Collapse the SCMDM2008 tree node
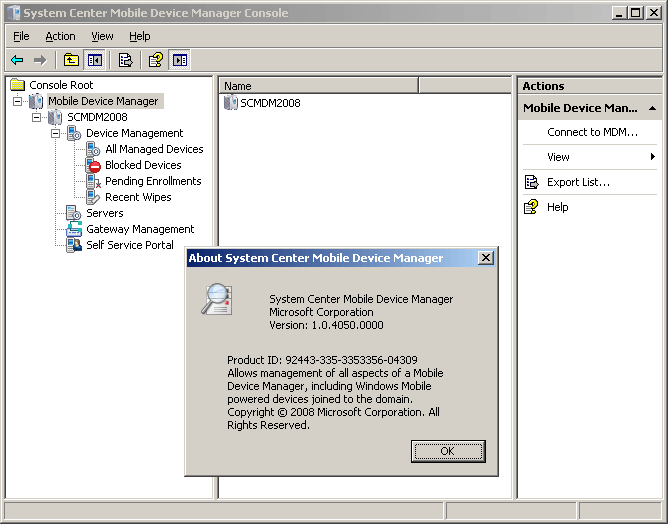Viewport: 668px width, 524px height. pyautogui.click(x=37, y=117)
